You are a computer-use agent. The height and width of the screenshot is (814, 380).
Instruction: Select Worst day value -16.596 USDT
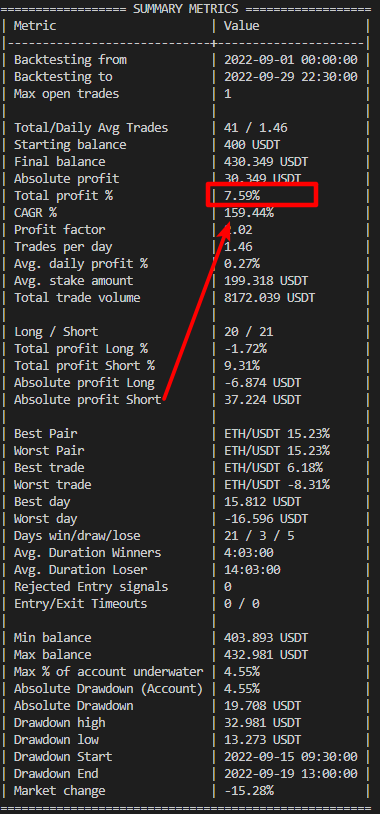coord(266,519)
